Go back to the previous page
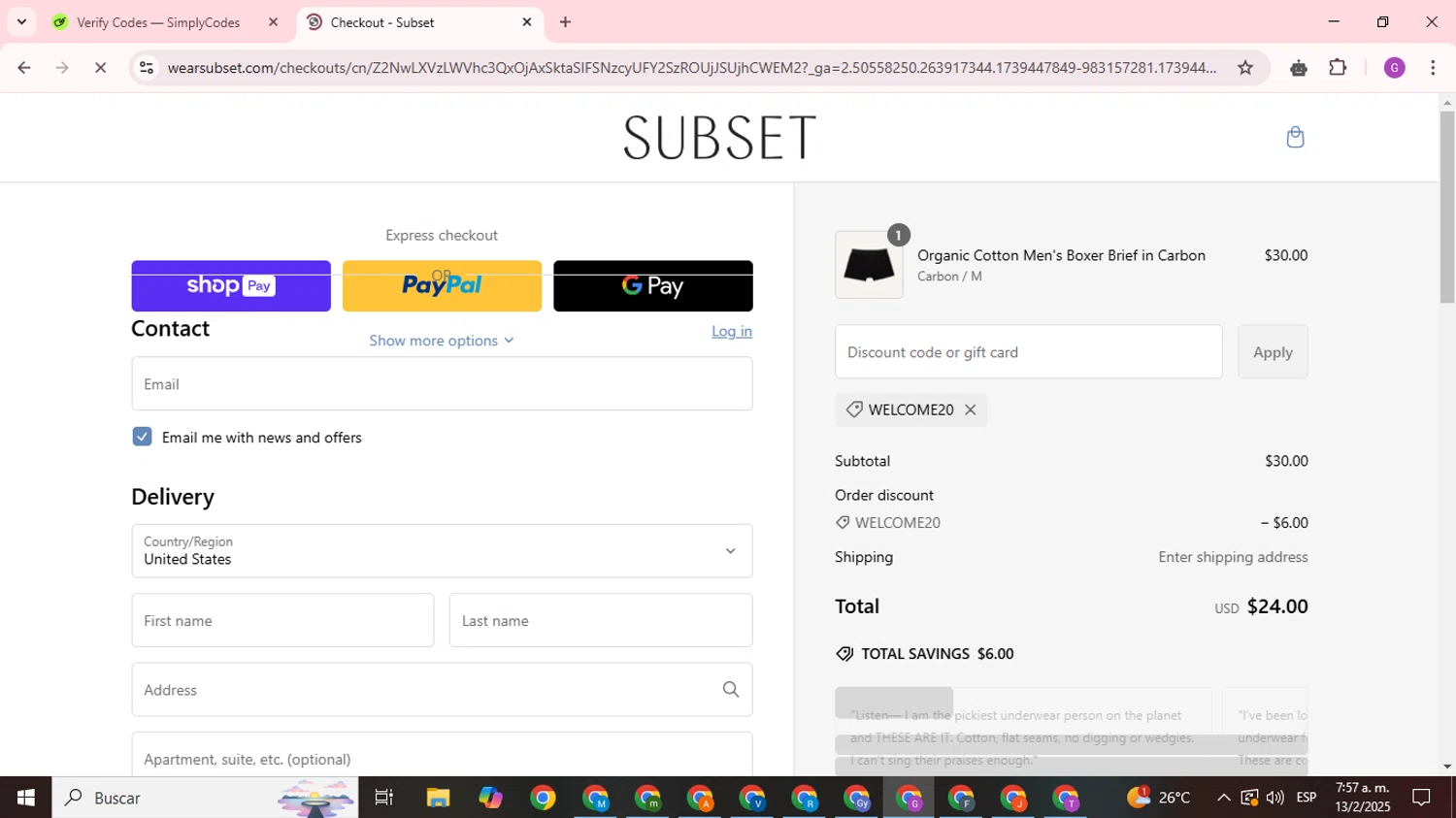The height and width of the screenshot is (818, 1456). coord(24,67)
